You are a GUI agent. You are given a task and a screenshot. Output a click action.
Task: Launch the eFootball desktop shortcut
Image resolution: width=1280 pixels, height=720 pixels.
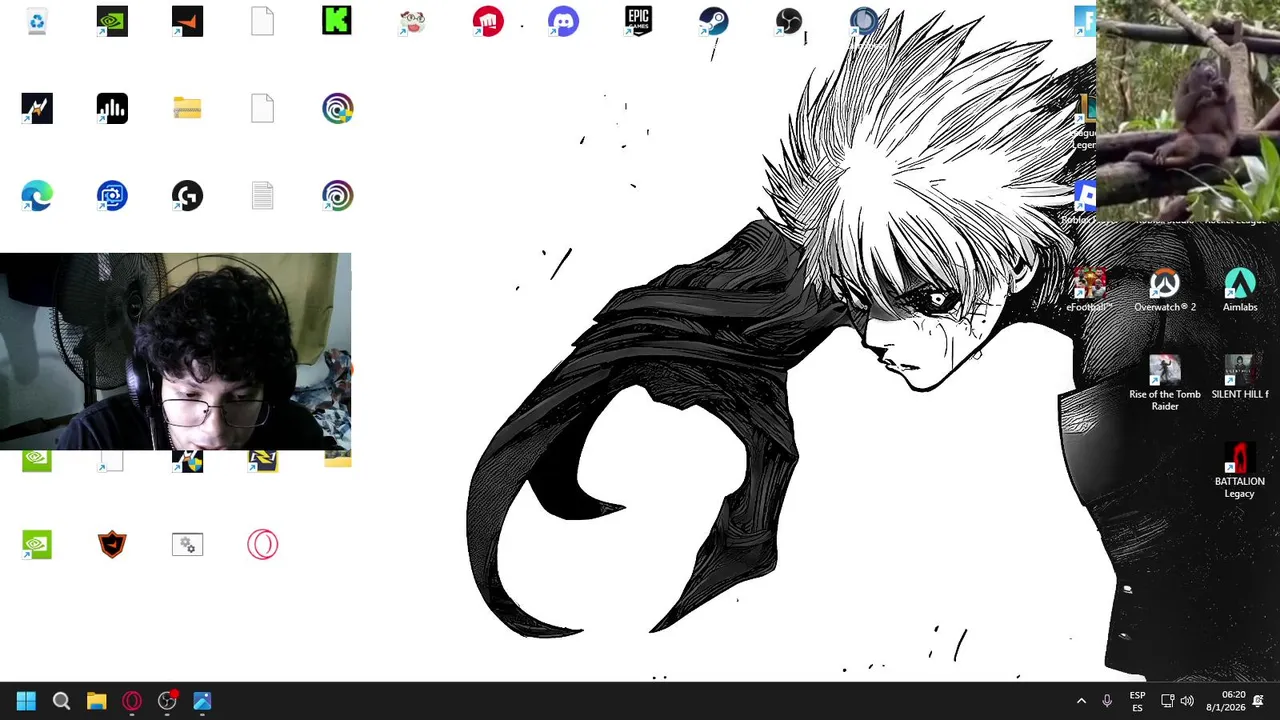[1089, 290]
